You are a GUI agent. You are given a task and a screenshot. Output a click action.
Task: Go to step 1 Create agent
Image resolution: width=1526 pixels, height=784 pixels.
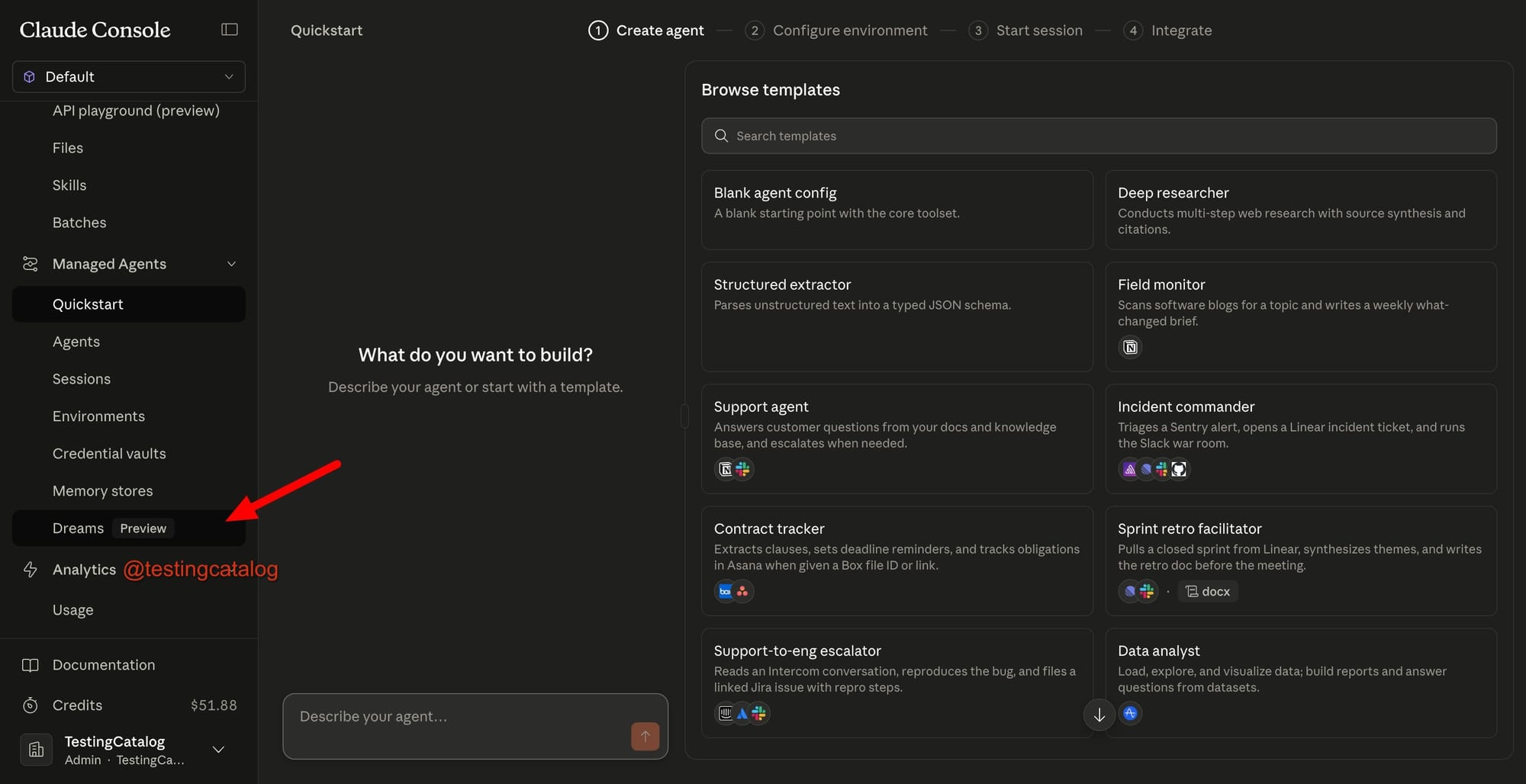click(x=646, y=31)
